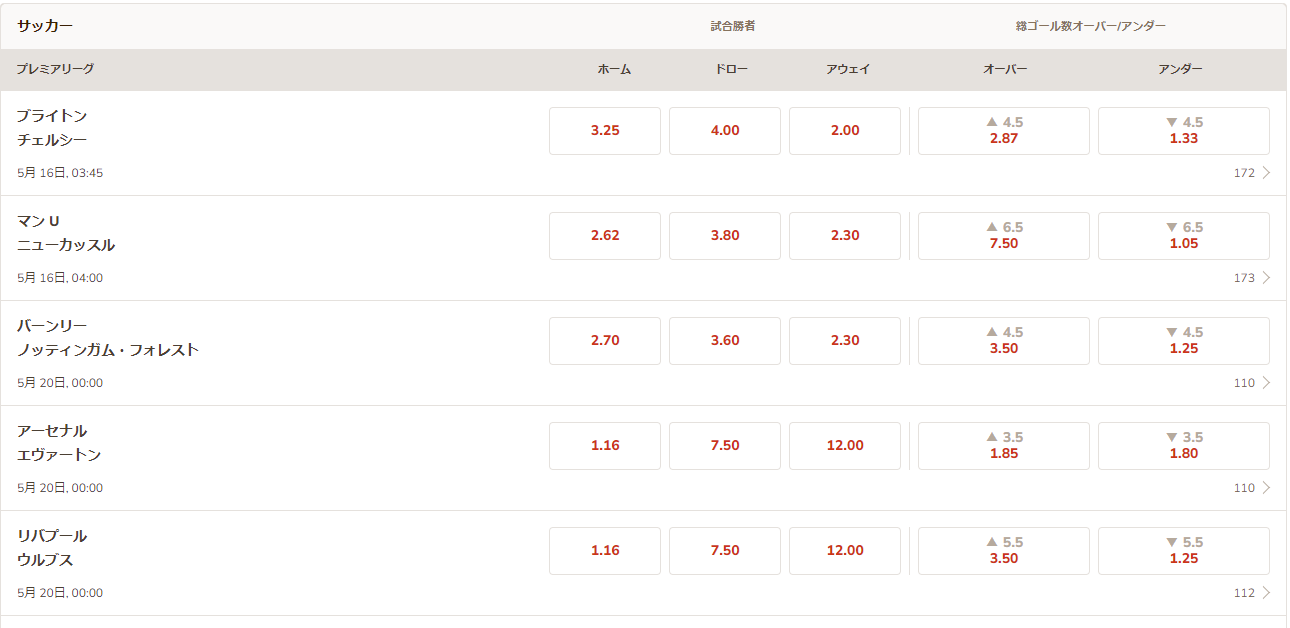Select マン U home win odds 2.62
Viewport: 1290px width, 628px height.
tap(605, 236)
